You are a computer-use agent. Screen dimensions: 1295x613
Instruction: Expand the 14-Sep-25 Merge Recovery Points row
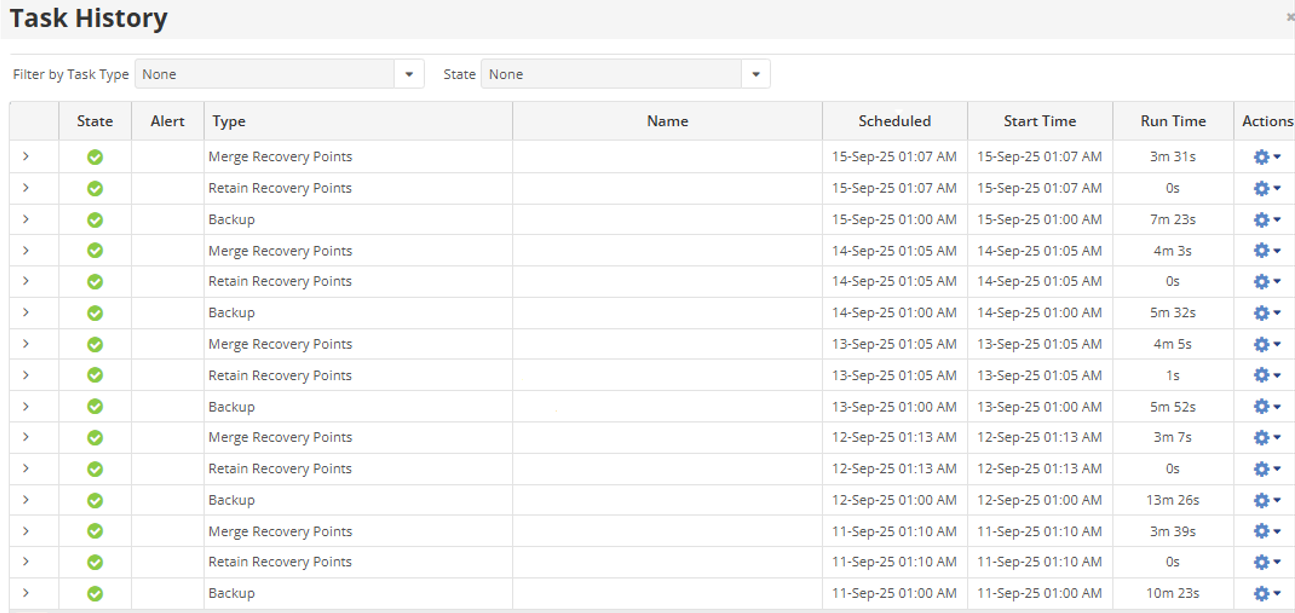[x=26, y=249]
